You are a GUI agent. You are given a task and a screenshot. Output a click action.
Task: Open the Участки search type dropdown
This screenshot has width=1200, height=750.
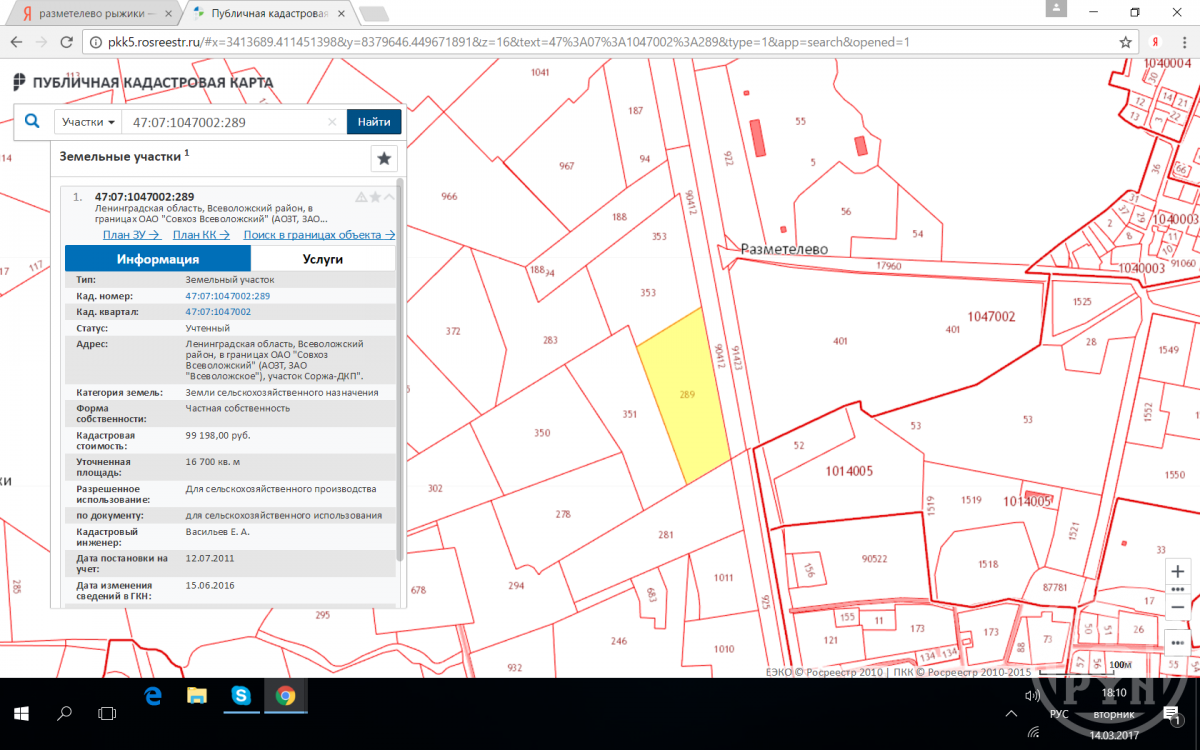88,122
